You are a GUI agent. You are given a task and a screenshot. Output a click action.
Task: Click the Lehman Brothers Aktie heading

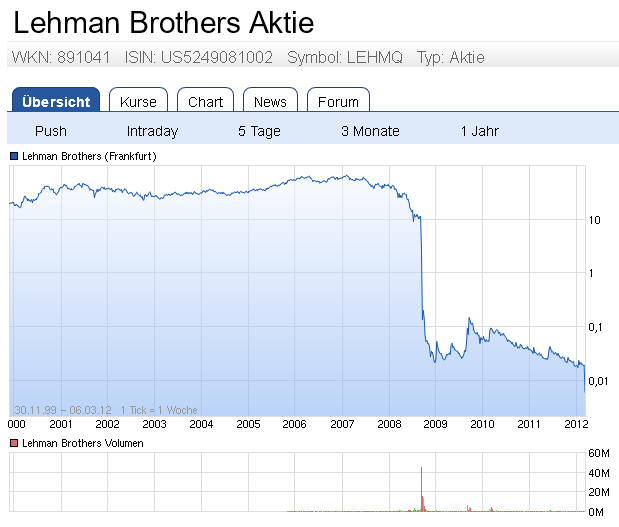(164, 22)
